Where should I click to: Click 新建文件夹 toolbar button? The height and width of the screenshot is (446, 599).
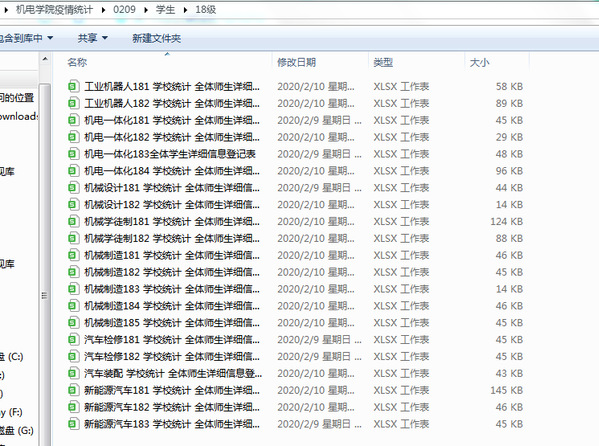(156, 38)
